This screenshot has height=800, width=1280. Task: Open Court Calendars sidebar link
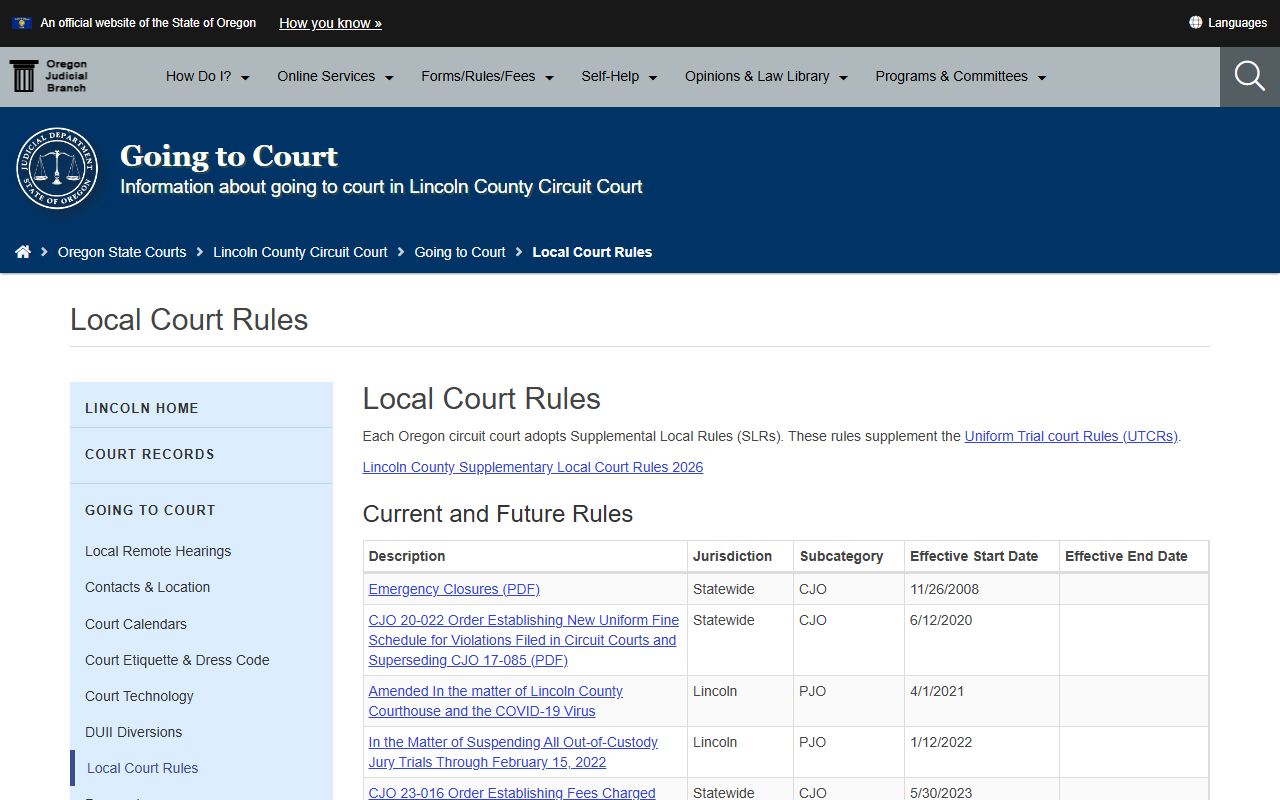[x=136, y=624]
